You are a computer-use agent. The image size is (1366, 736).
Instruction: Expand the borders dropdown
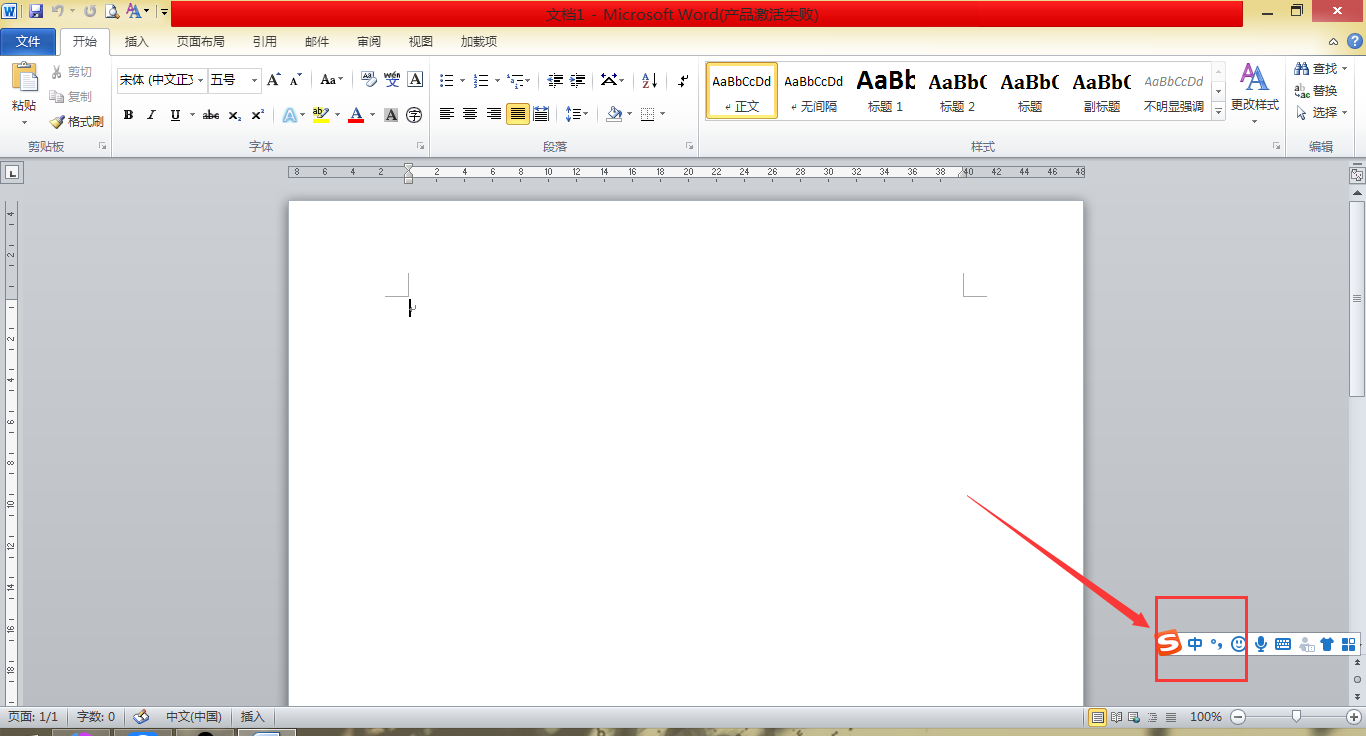coord(662,114)
